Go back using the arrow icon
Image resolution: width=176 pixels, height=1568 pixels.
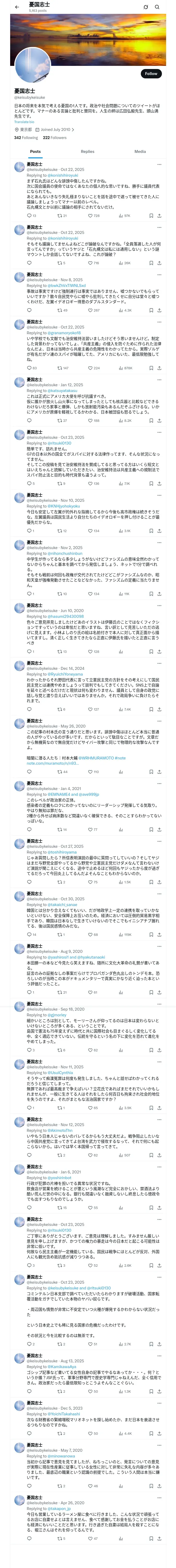pos(17,7)
